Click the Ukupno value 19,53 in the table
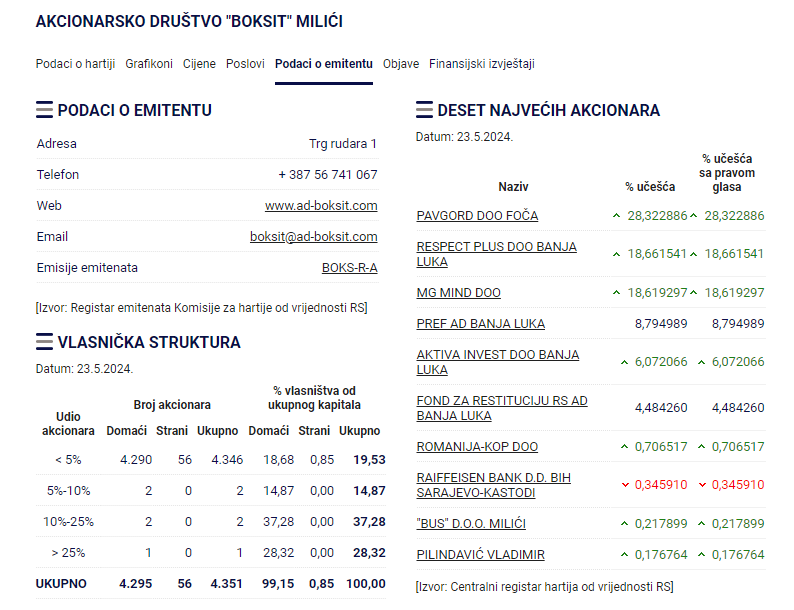 coord(369,460)
